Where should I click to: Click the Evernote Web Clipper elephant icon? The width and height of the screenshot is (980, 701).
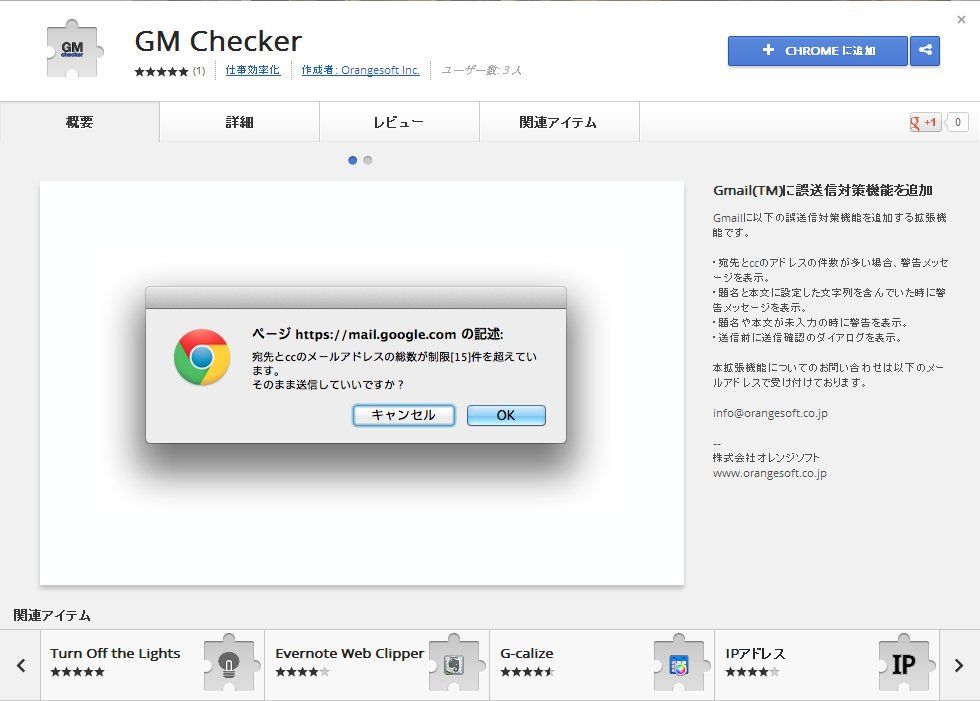coord(454,664)
